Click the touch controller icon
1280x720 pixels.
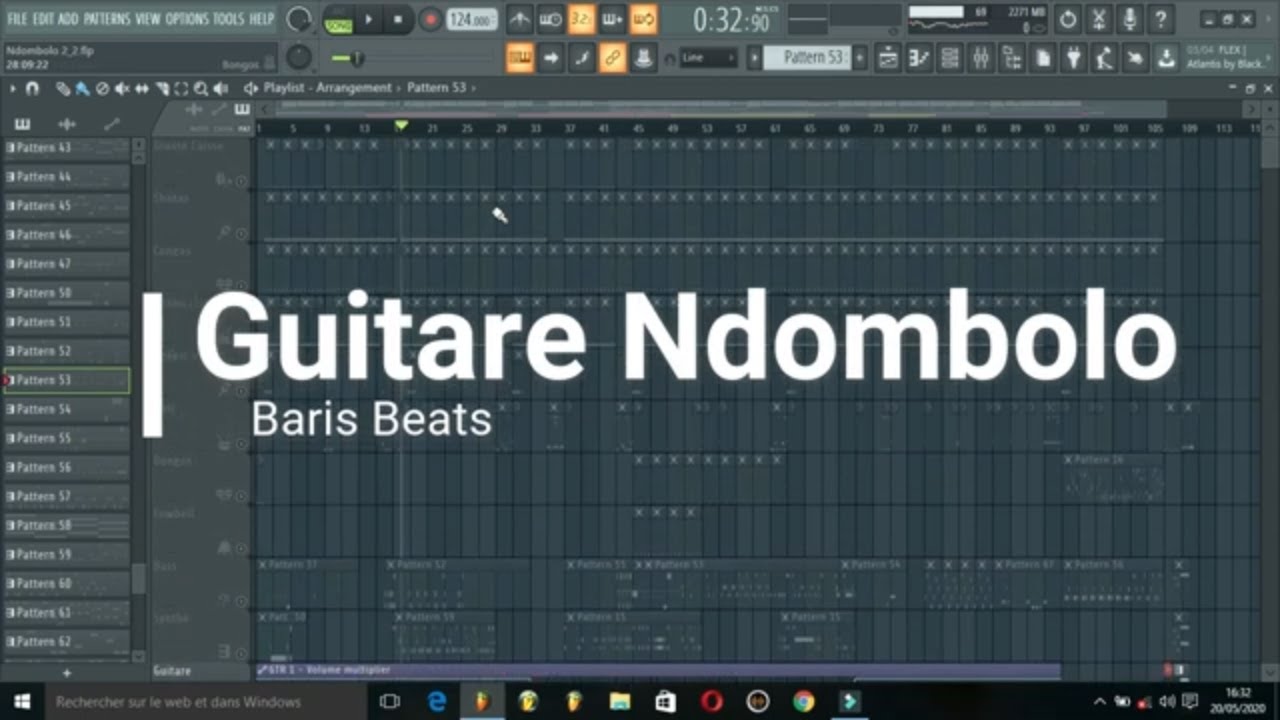click(x=1135, y=58)
